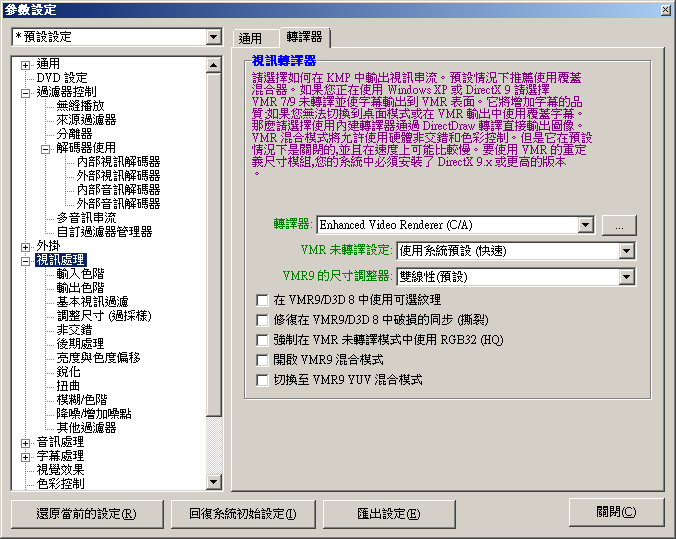Select DVD 設定 in the tree
Screen dimensions: 676x539
point(62,78)
